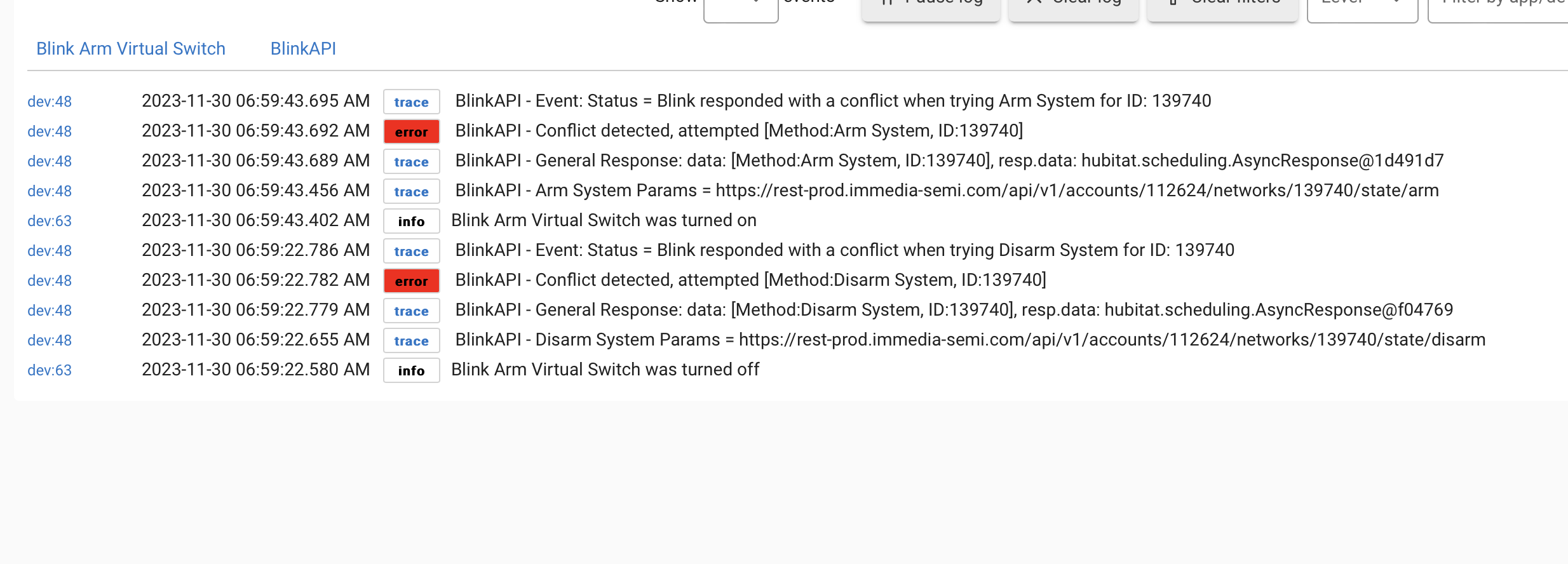Click info badge on switch turned on row
The image size is (1568, 564).
(412, 221)
